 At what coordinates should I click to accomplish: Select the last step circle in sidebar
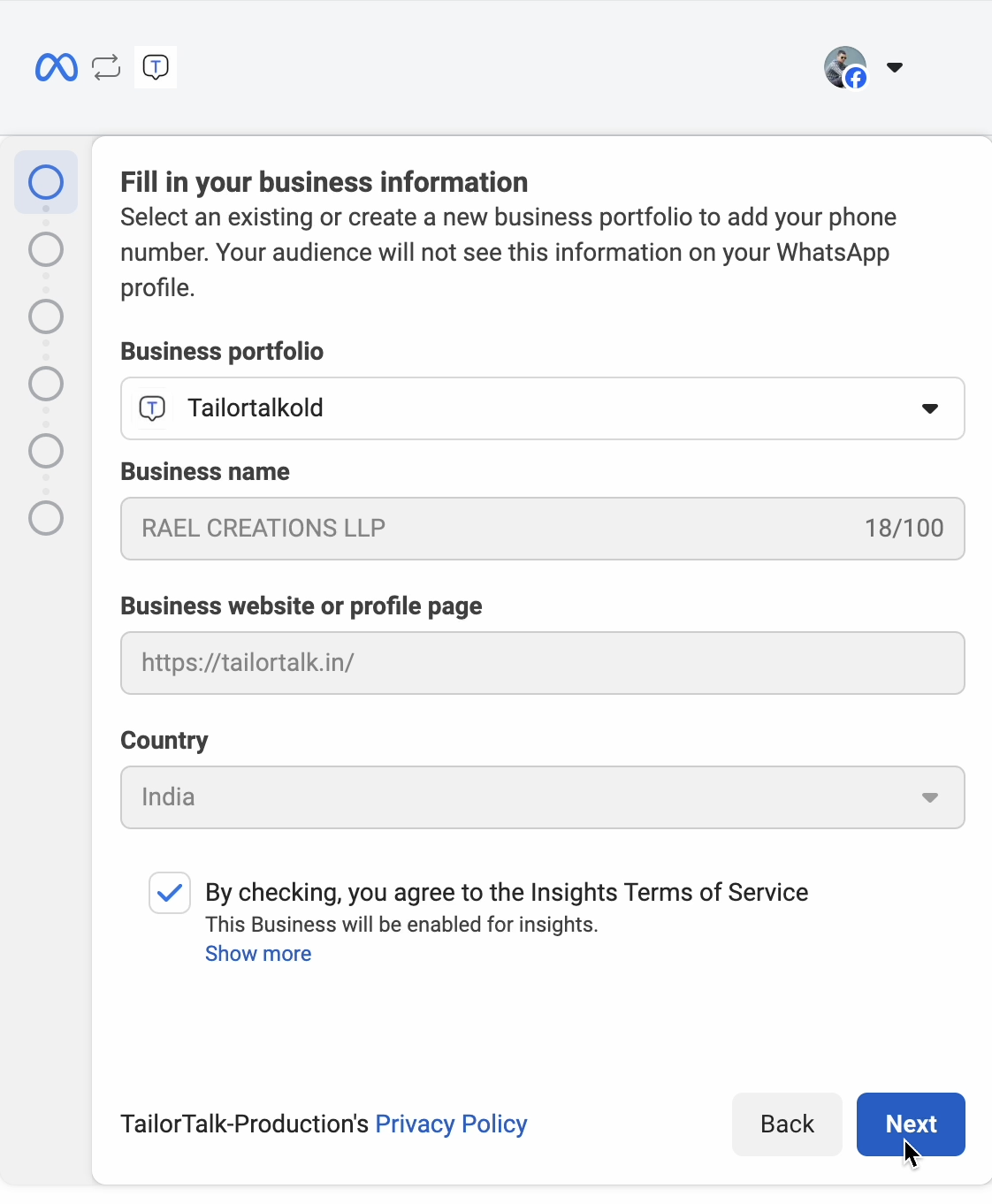tap(46, 518)
